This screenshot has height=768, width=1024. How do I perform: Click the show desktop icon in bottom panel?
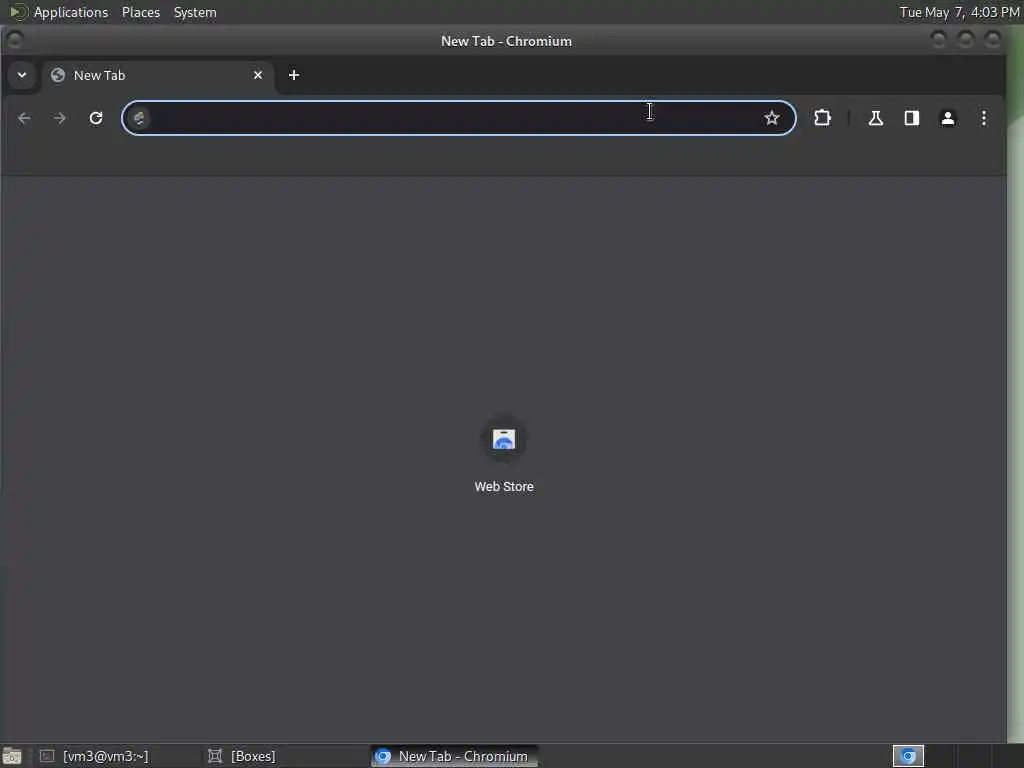[x=12, y=756]
